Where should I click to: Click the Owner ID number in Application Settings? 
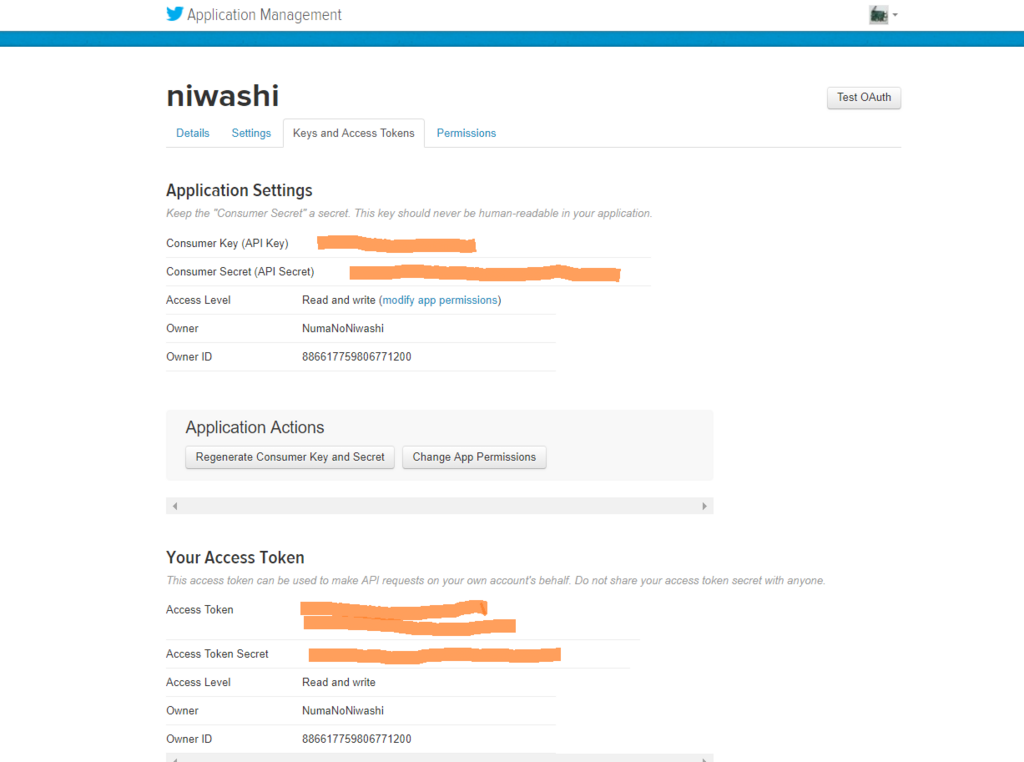tap(357, 357)
